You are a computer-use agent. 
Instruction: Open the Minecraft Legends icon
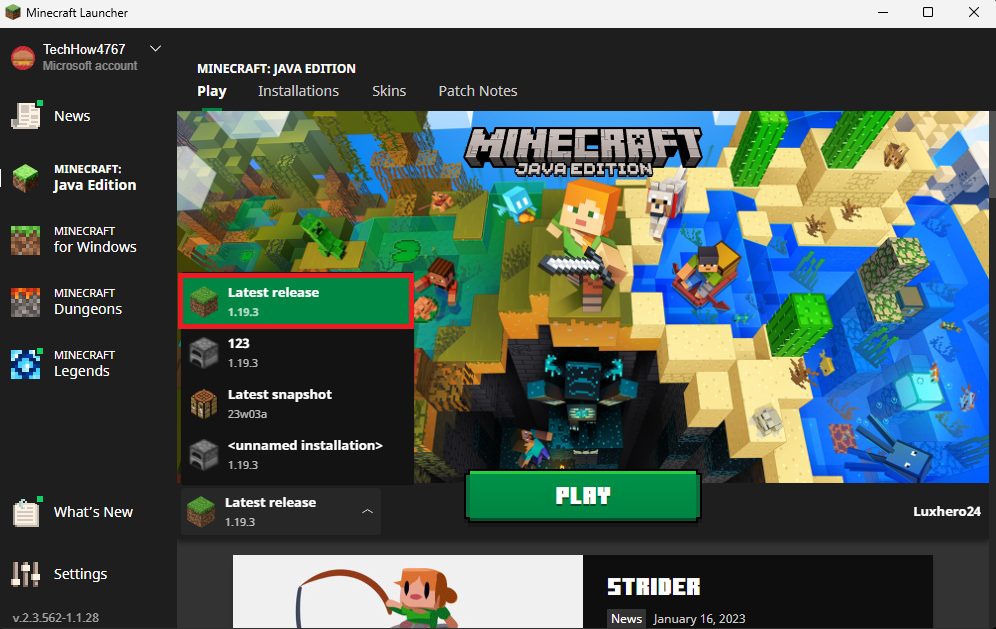(26, 363)
